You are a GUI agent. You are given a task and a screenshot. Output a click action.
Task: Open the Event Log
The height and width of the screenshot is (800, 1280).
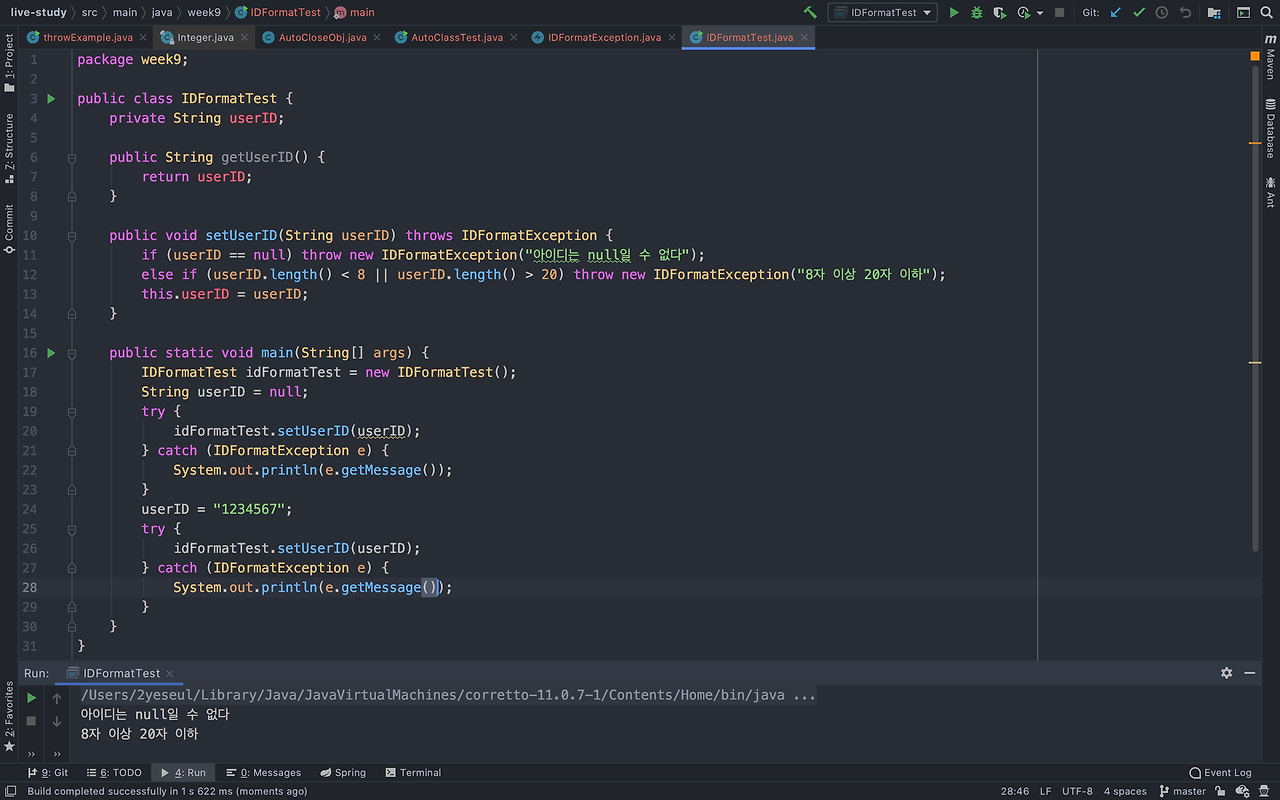pos(1221,772)
